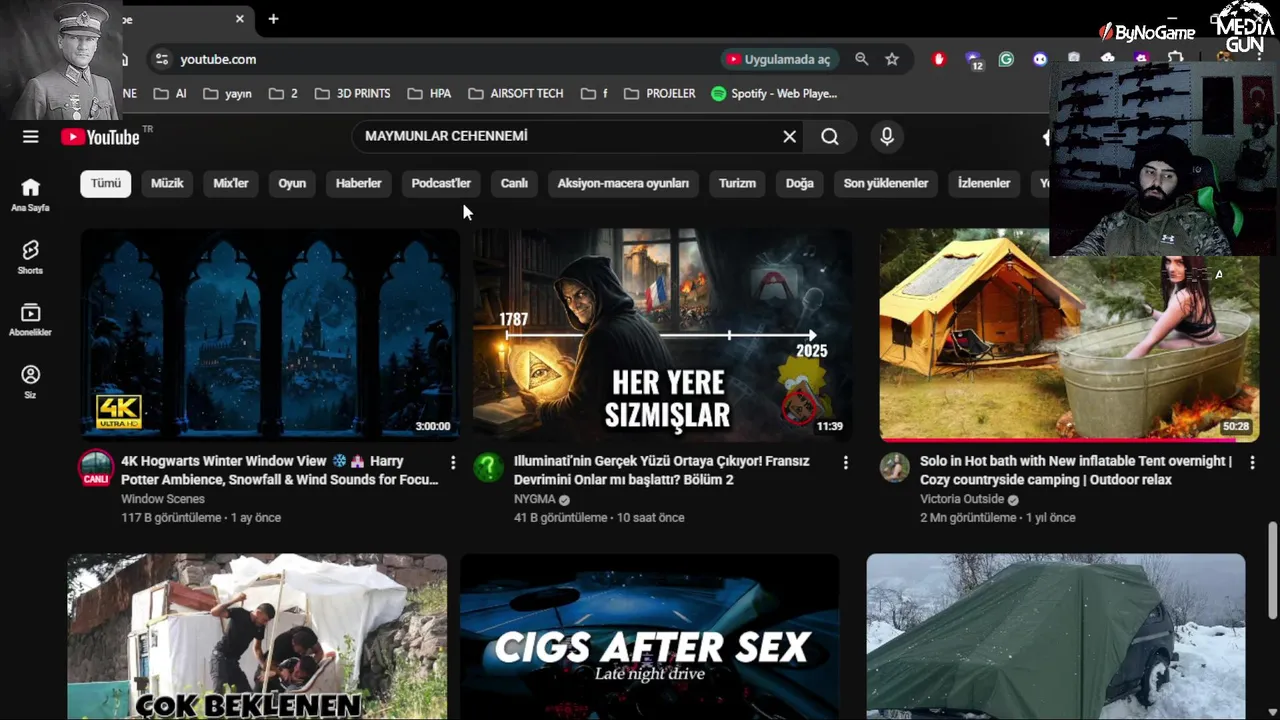Play the CIGS AFTER SEX thumbnail
This screenshot has height=720, width=1280.
coord(650,637)
